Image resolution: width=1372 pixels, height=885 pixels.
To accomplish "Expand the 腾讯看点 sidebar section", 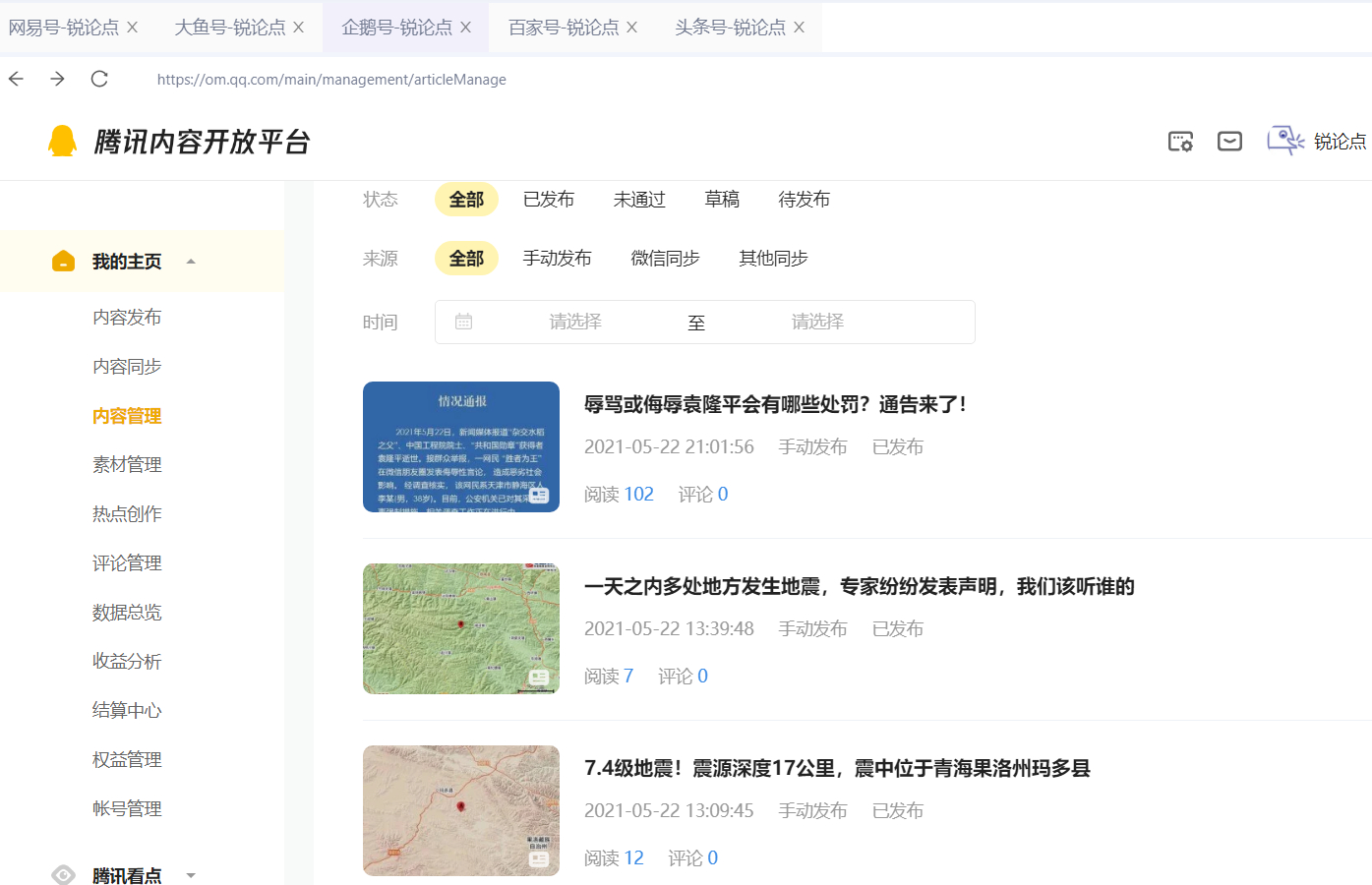I will click(x=191, y=874).
